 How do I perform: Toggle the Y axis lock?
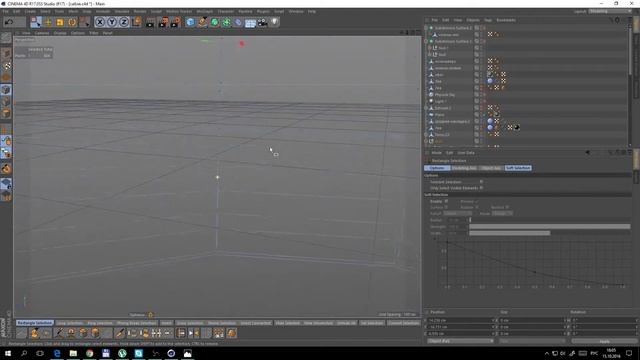point(112,22)
